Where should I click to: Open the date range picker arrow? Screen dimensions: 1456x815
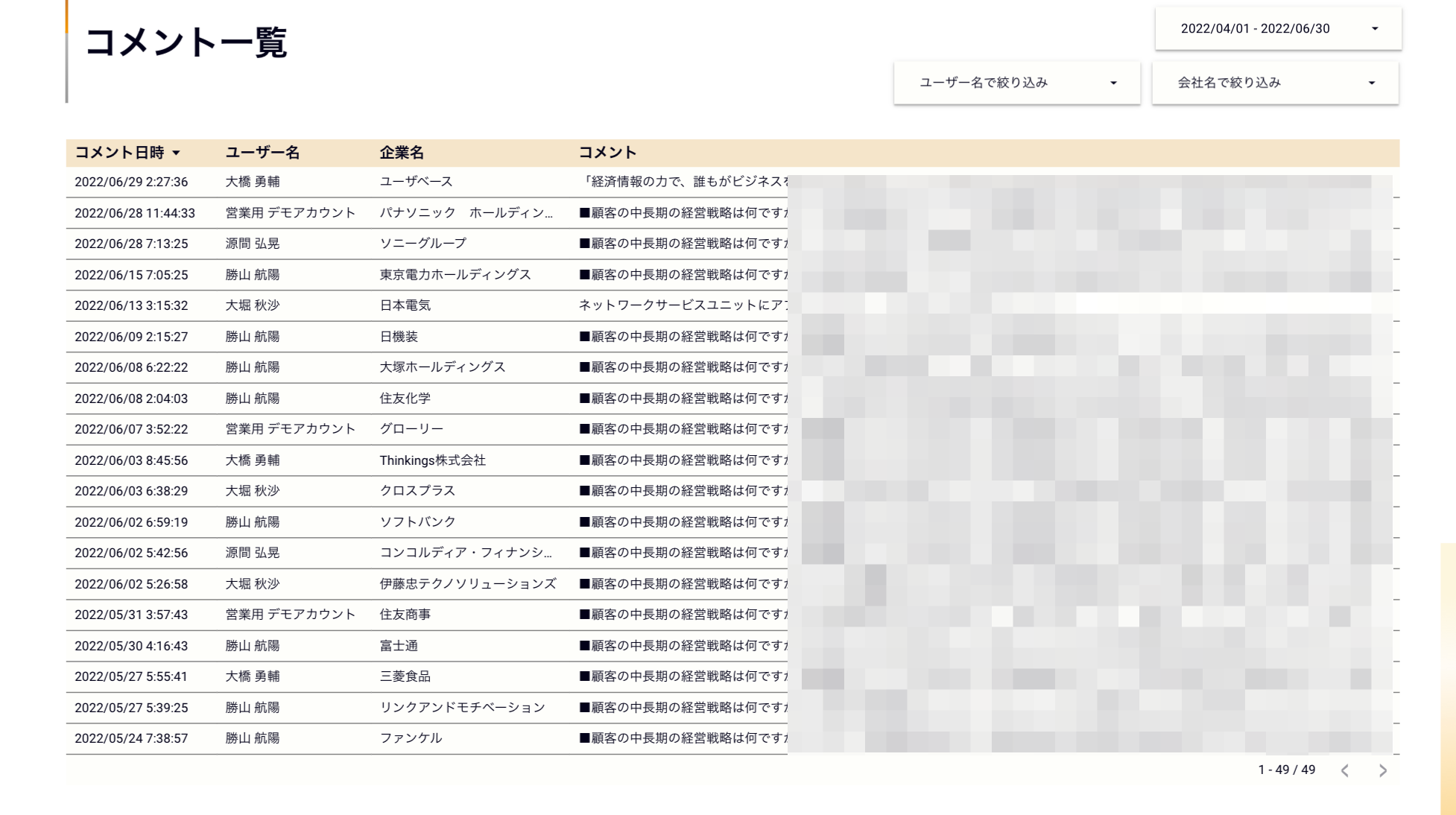tap(1375, 28)
